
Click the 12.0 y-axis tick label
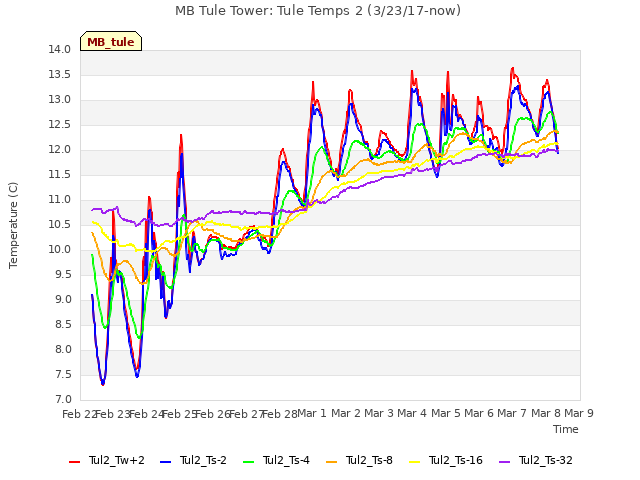[x=60, y=150]
